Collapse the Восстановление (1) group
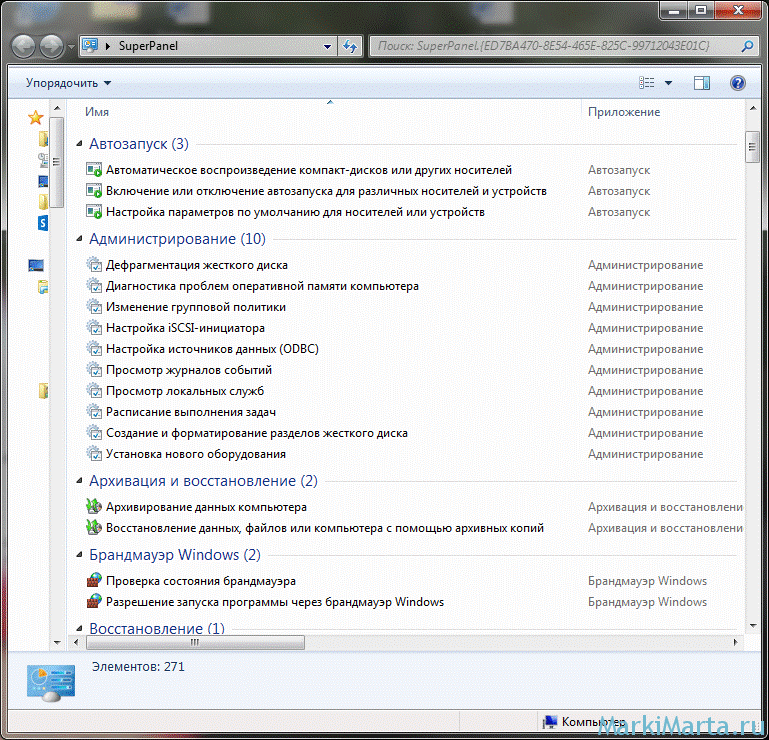 click(x=79, y=628)
